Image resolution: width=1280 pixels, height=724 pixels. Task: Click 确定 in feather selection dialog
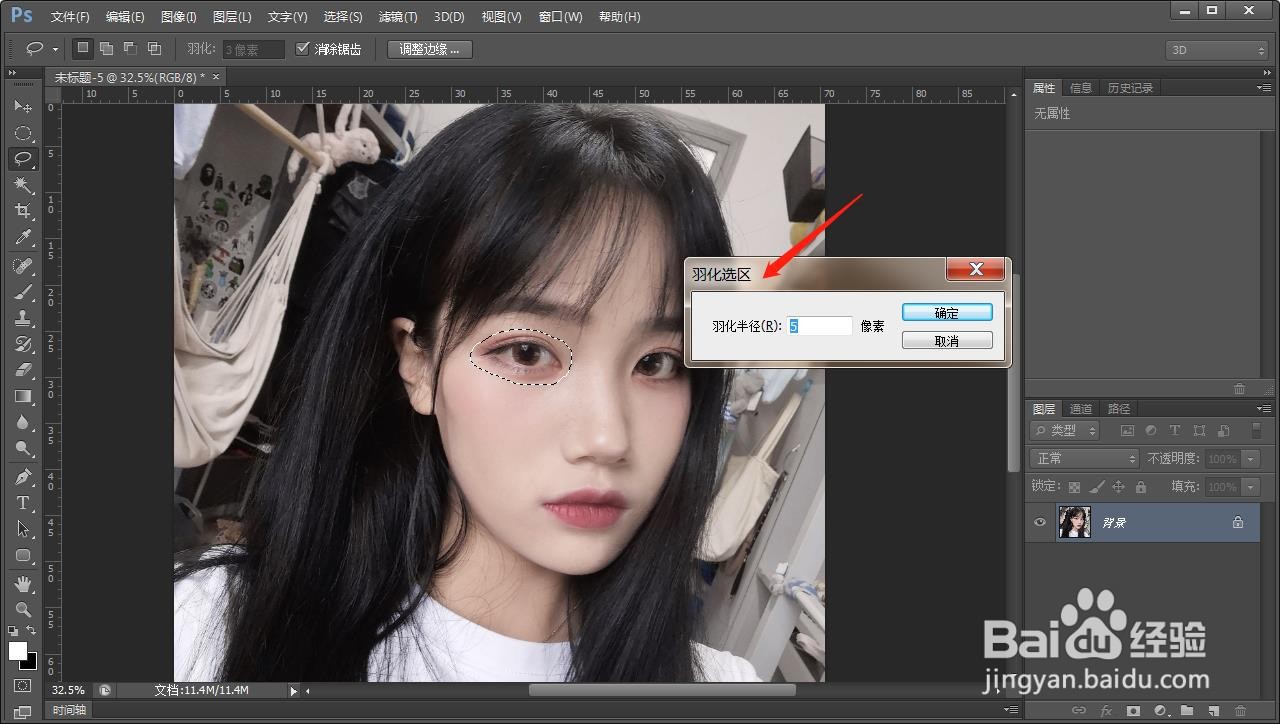point(947,313)
